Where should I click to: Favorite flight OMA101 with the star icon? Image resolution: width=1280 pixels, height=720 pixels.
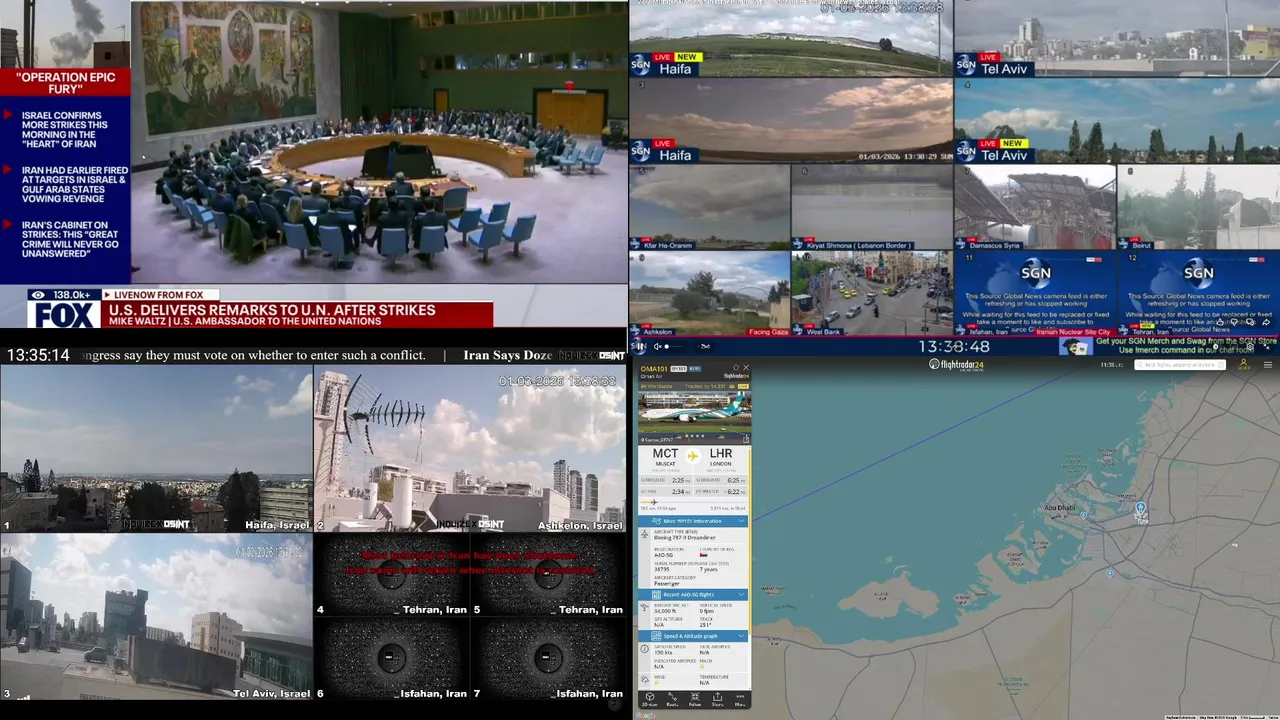tap(736, 367)
